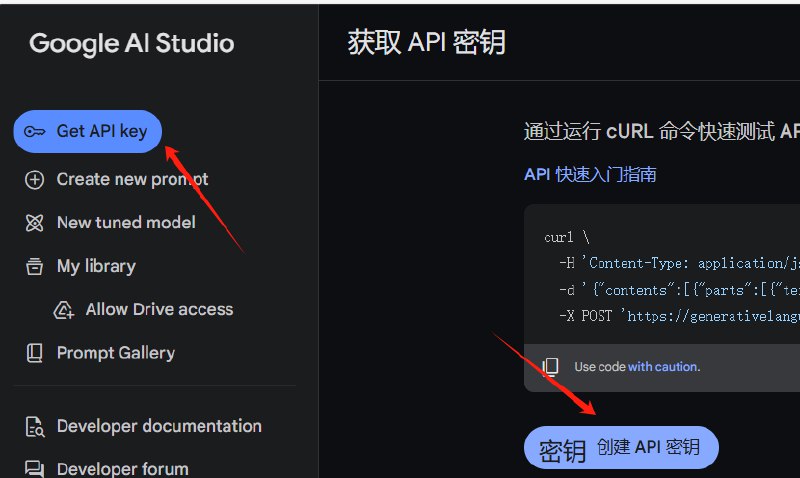
Task: Click the plus circle icon for new prompt
Action: (34, 180)
